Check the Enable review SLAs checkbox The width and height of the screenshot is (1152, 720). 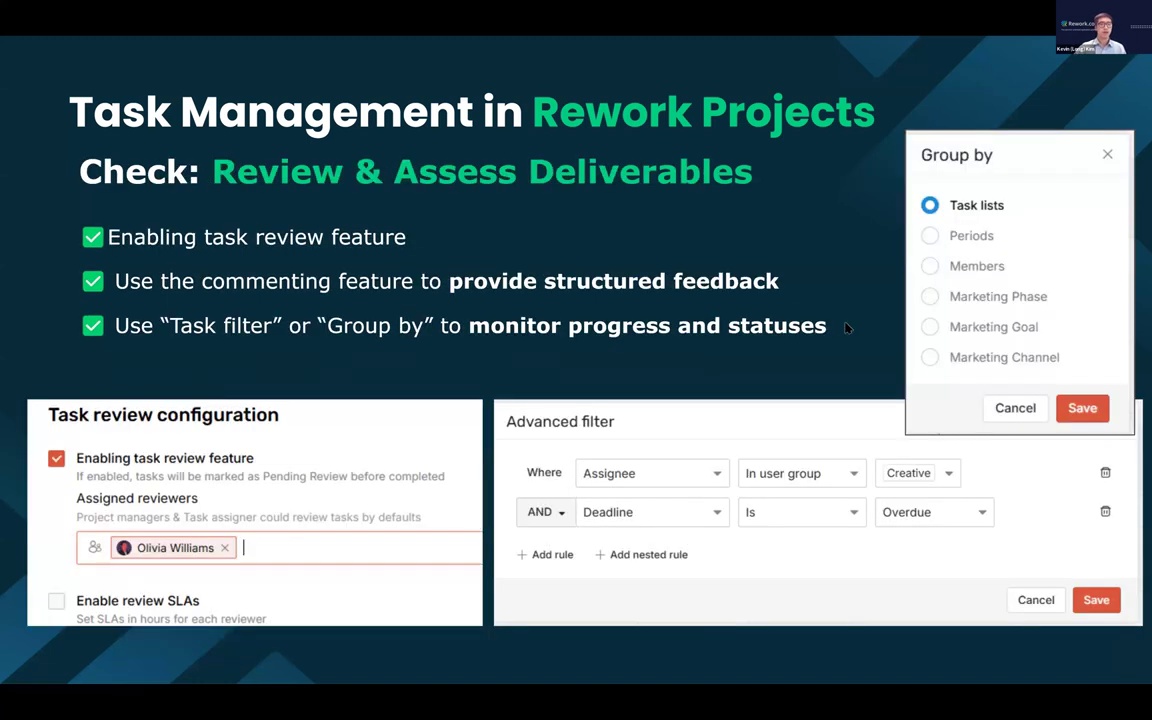pos(57,601)
